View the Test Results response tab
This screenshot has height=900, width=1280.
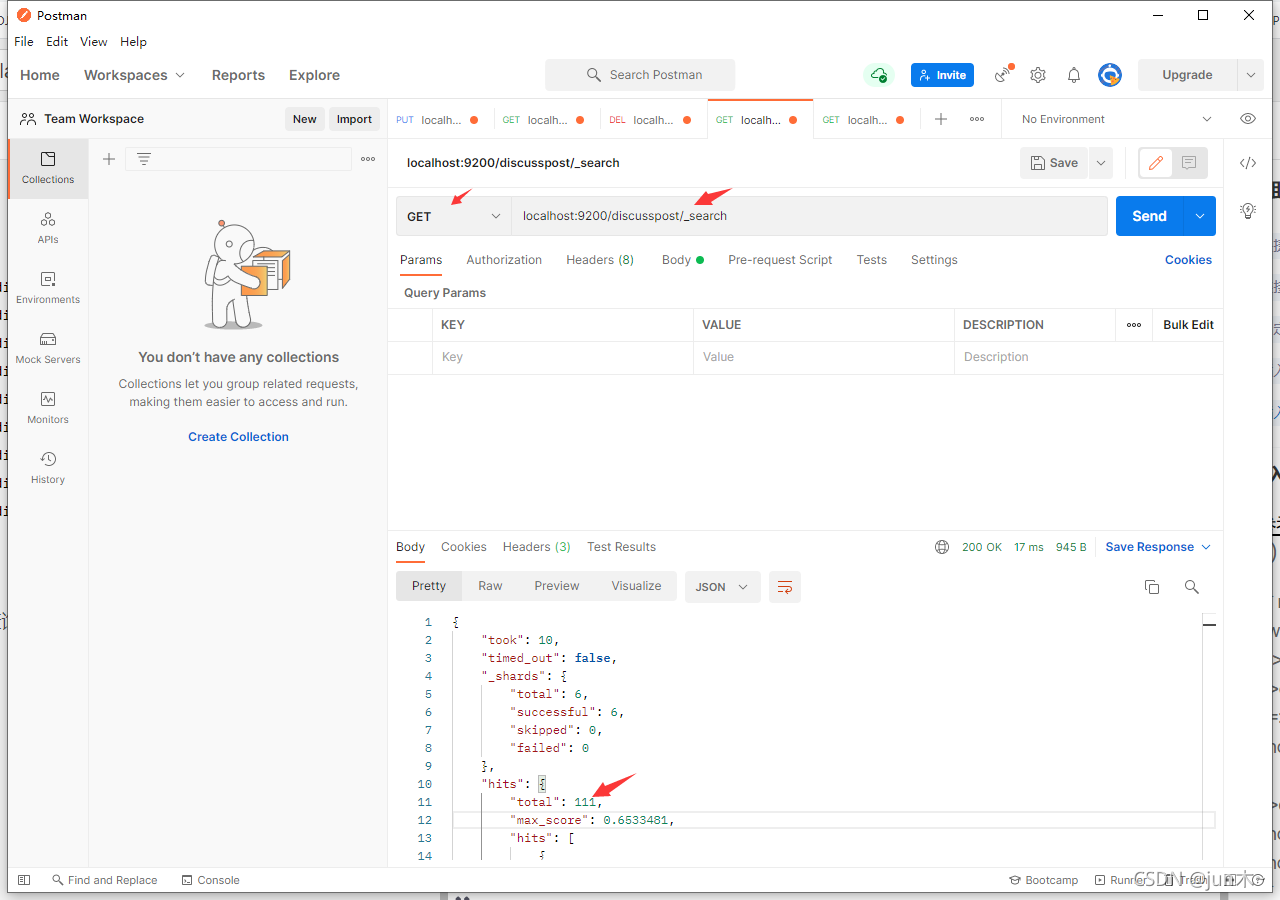pyautogui.click(x=622, y=547)
